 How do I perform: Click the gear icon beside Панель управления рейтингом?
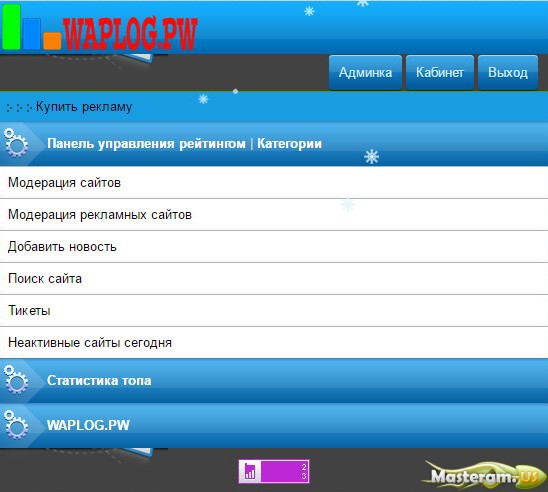[16, 143]
